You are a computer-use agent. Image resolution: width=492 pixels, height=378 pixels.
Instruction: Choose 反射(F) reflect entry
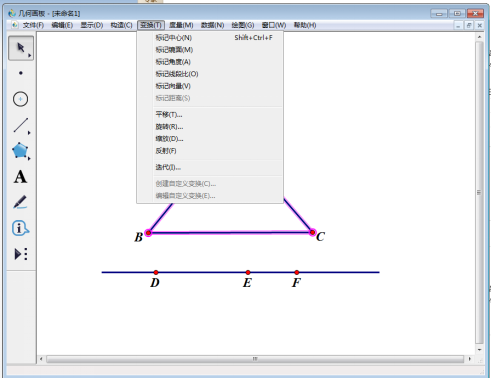[210, 151]
